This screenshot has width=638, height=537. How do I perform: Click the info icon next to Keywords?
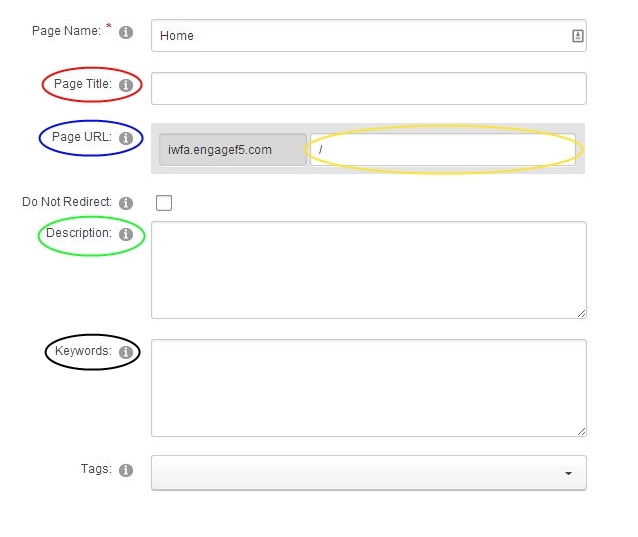point(126,352)
